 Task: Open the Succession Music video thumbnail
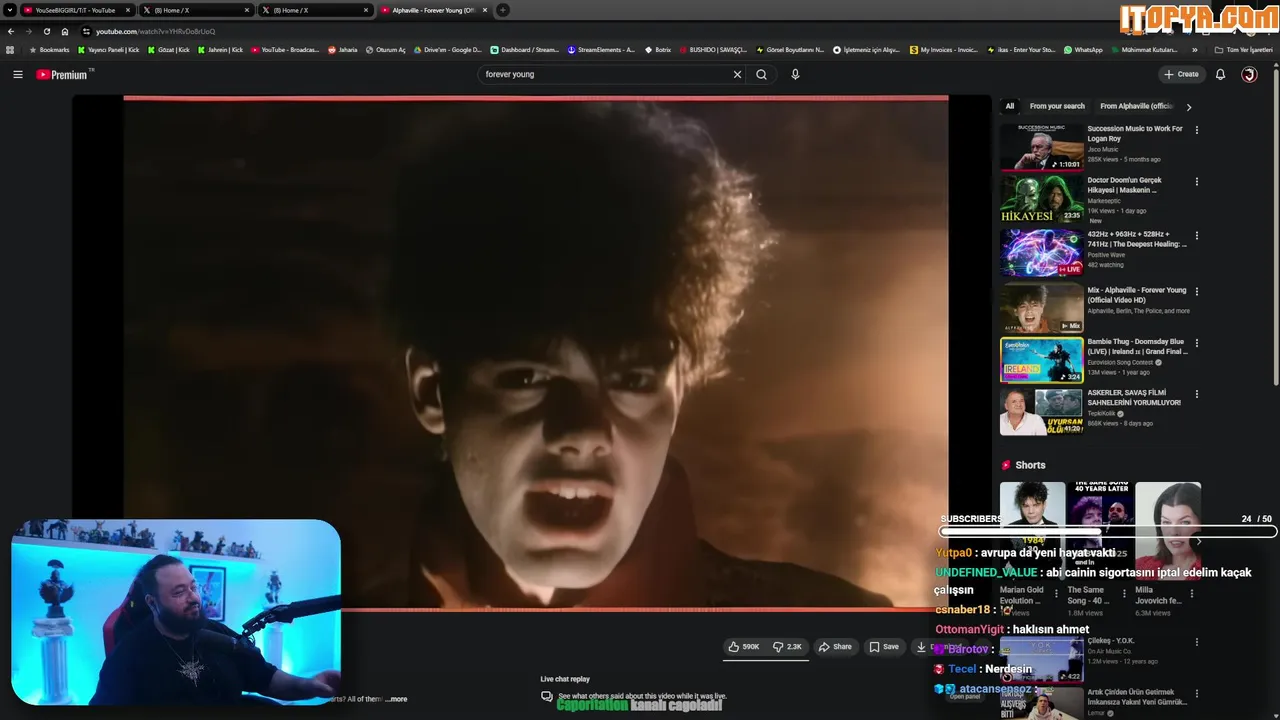click(1042, 147)
